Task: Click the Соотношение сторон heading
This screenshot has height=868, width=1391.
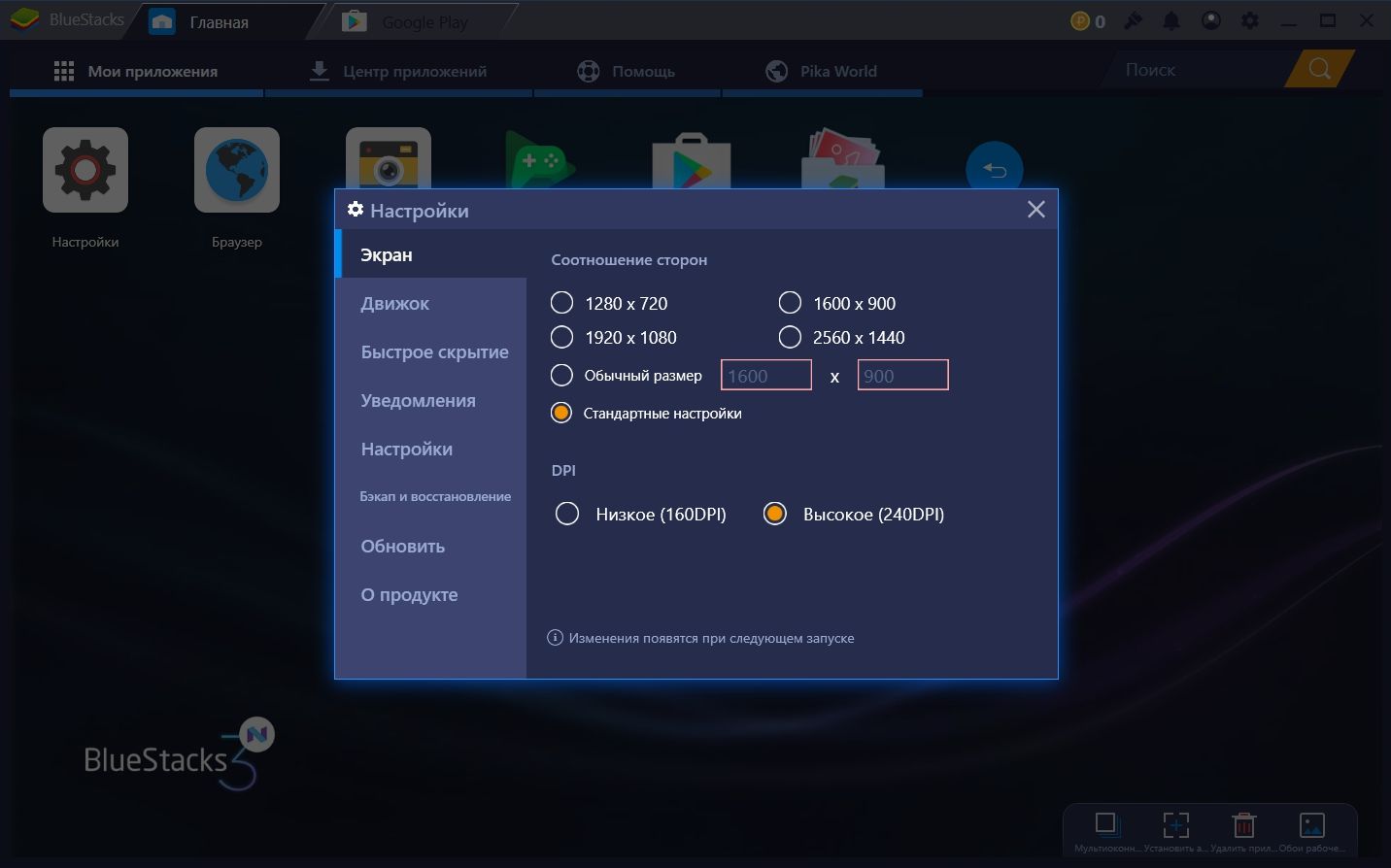Action: tap(629, 259)
